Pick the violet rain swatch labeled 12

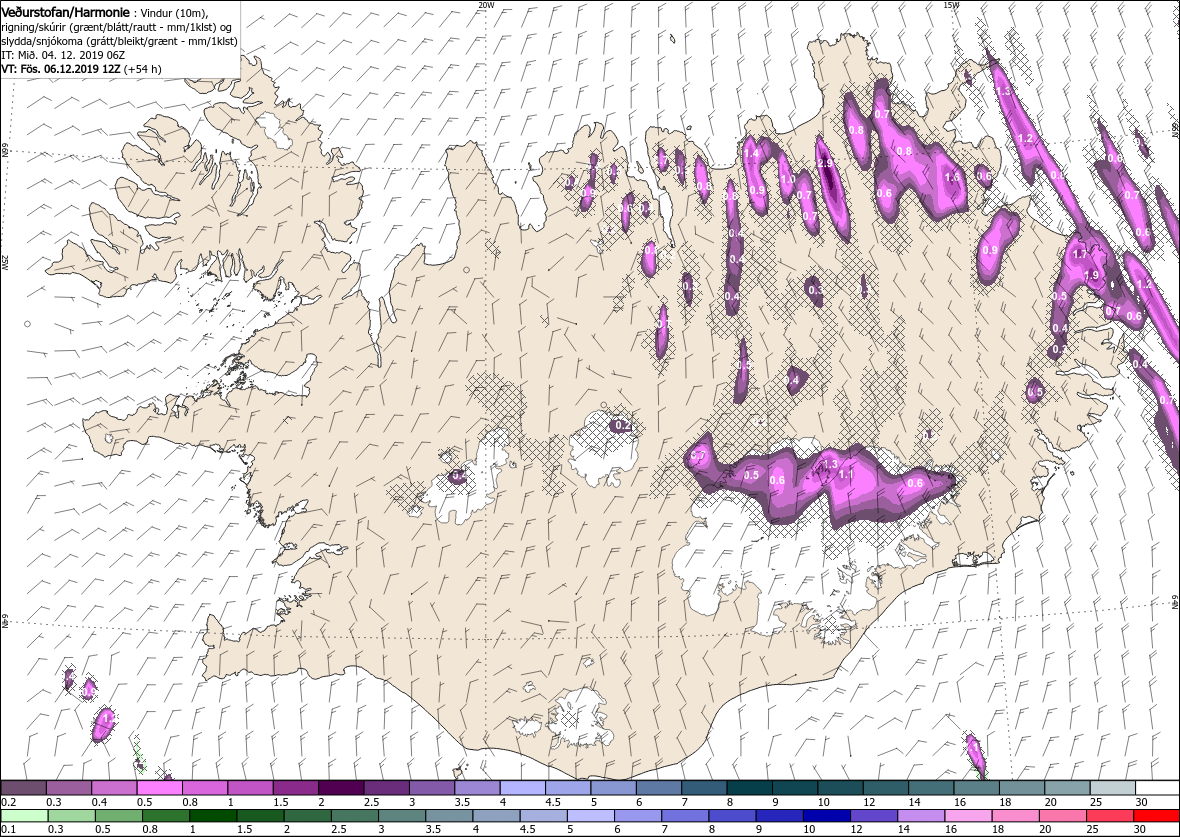pos(873,816)
